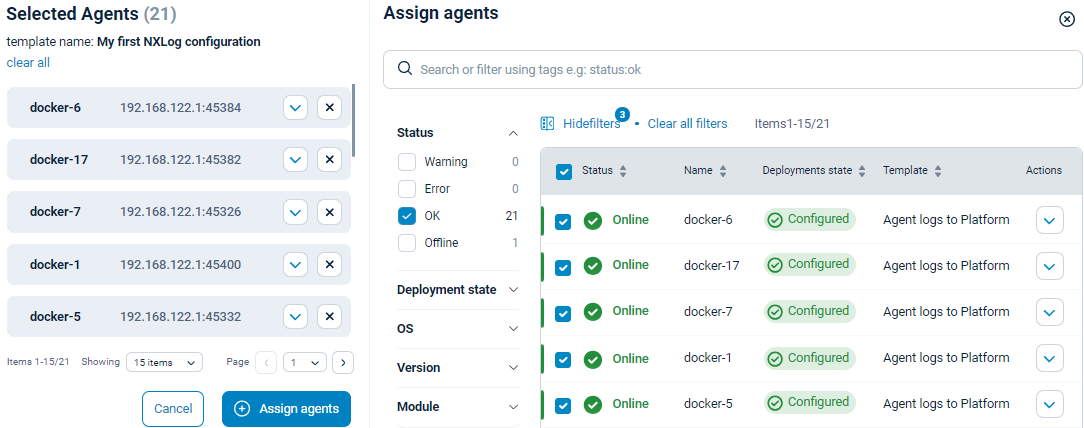Image resolution: width=1084 pixels, height=428 pixels.
Task: Click the Assign agents button
Action: click(286, 408)
